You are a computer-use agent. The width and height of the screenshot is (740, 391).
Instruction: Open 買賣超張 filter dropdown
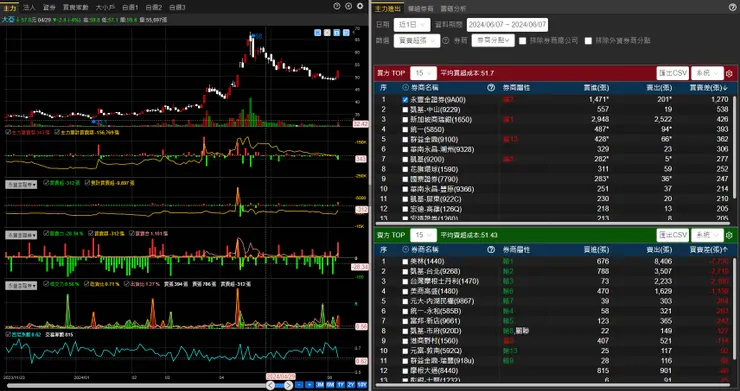click(417, 41)
